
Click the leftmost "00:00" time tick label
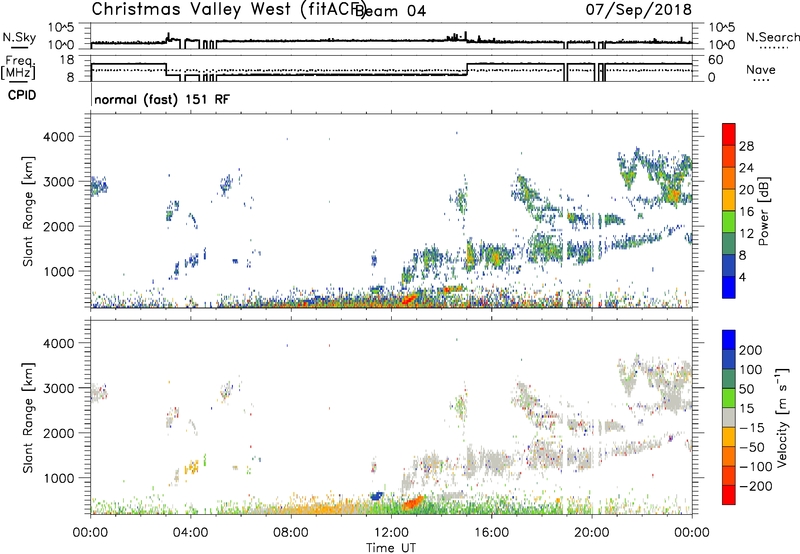tap(90, 533)
